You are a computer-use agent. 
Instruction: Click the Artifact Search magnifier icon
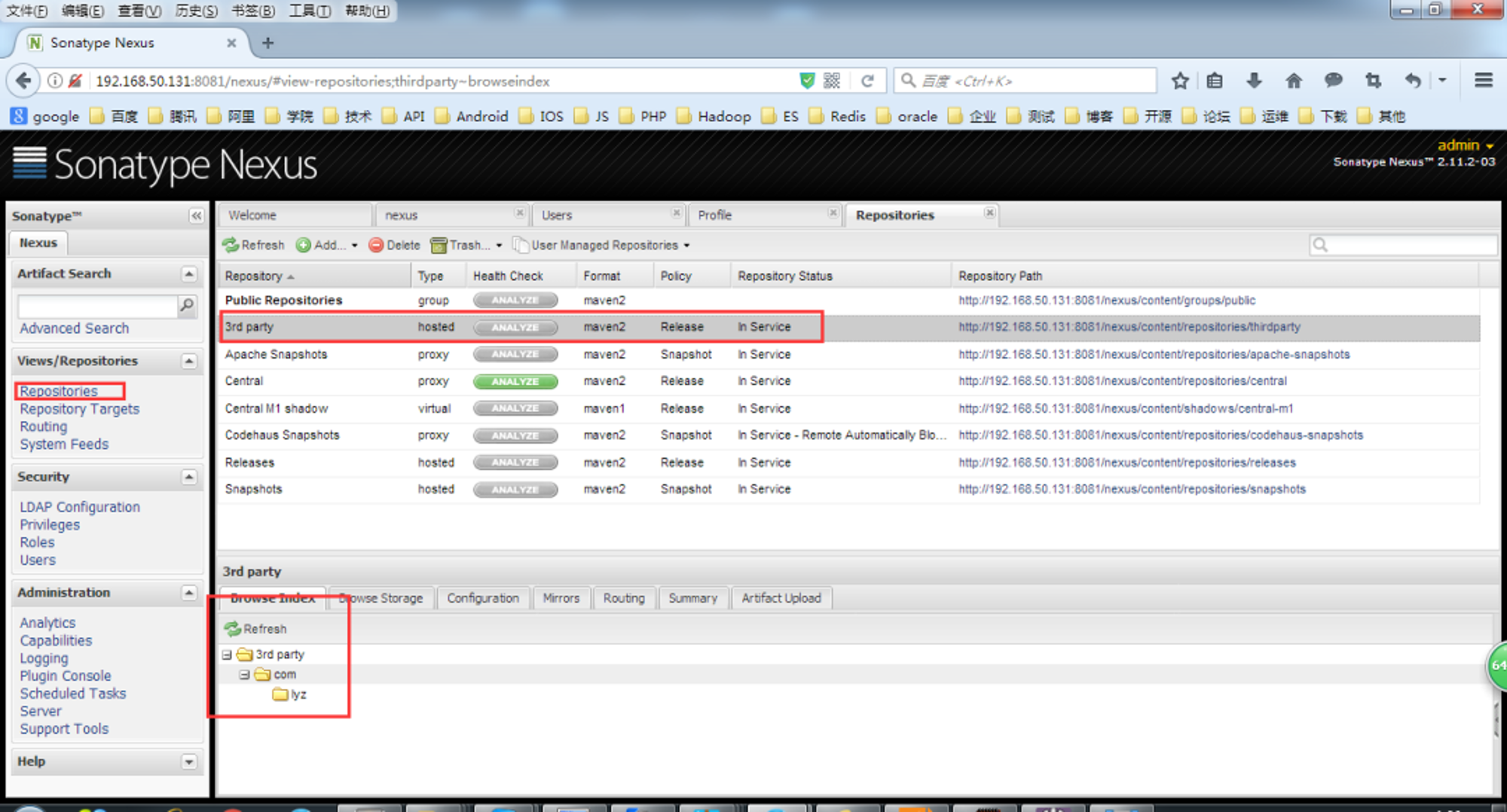click(x=187, y=305)
